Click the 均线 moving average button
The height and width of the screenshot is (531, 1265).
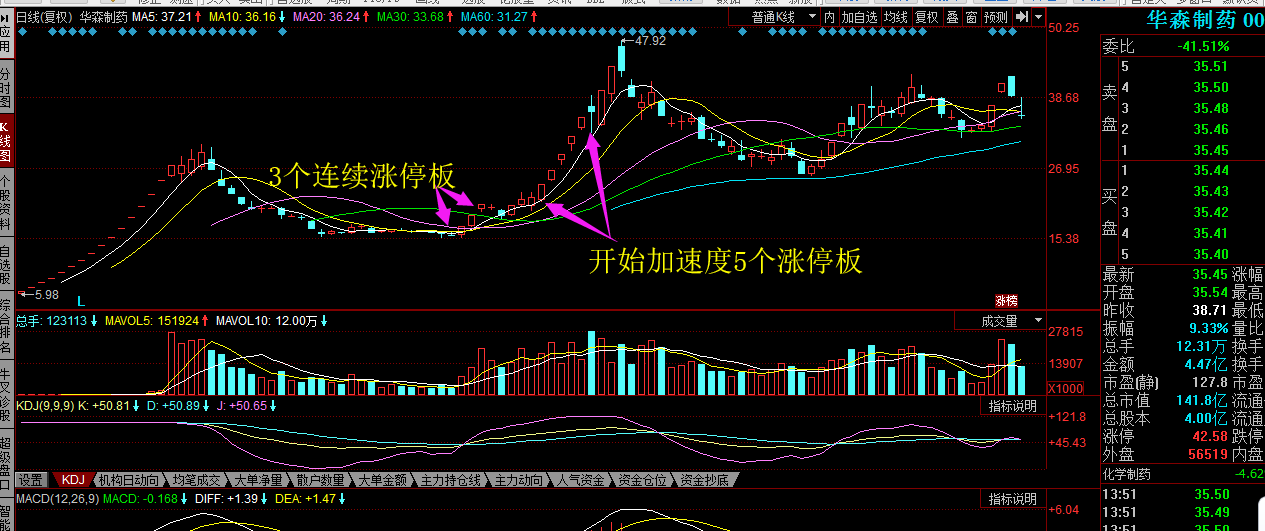(x=896, y=18)
